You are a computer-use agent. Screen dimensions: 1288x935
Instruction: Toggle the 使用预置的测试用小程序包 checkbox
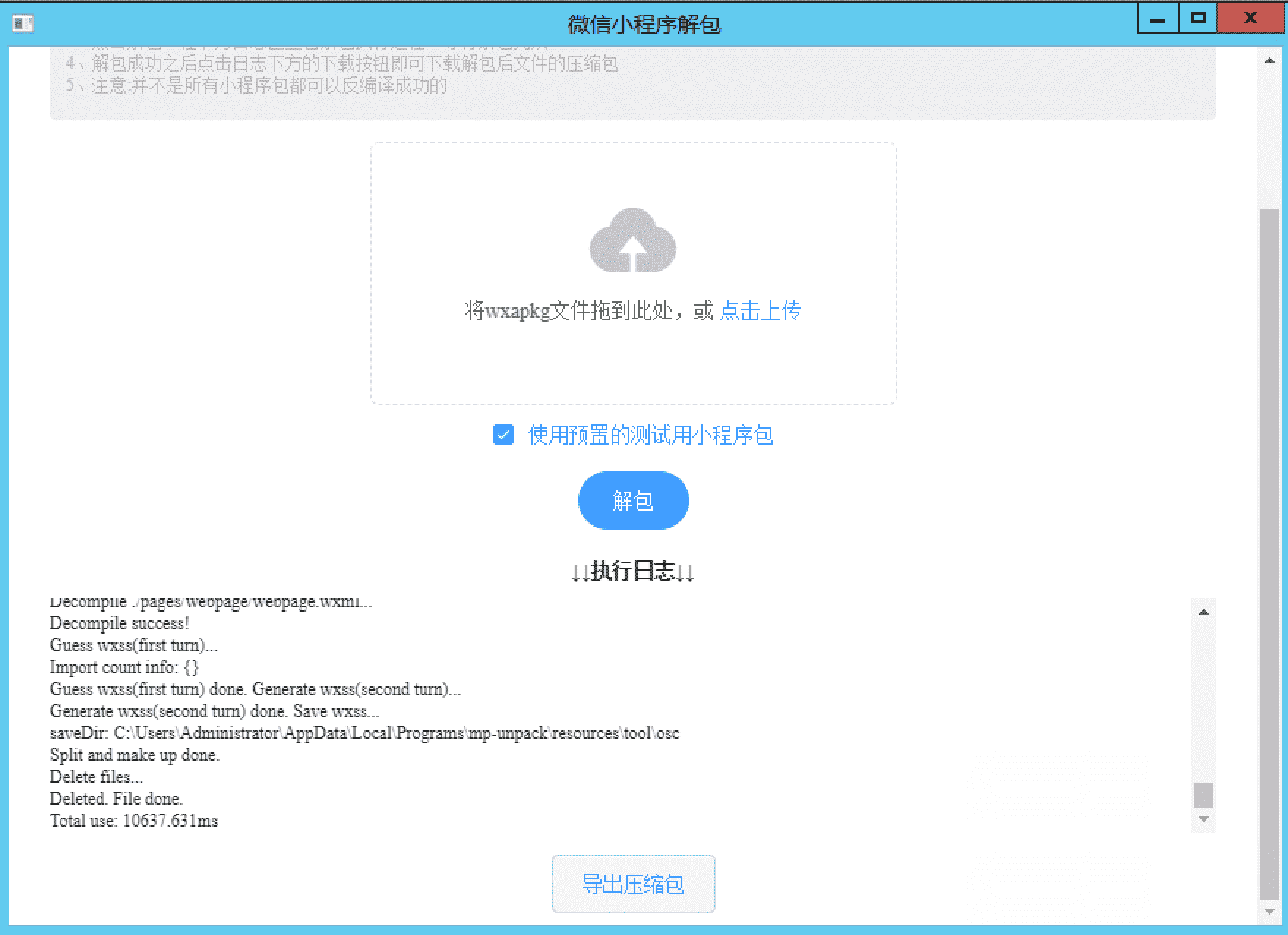click(x=503, y=435)
